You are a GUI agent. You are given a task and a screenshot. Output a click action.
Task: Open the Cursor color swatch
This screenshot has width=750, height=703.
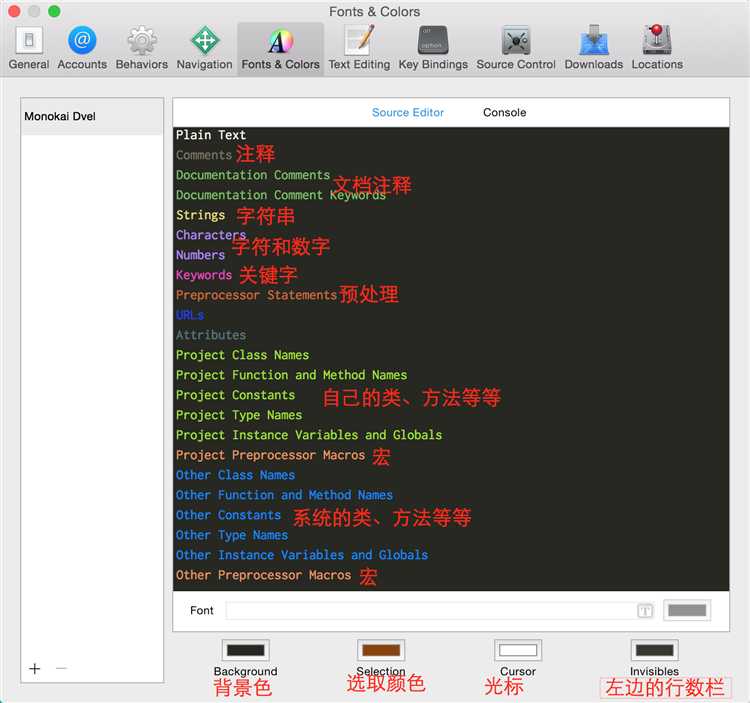[518, 650]
